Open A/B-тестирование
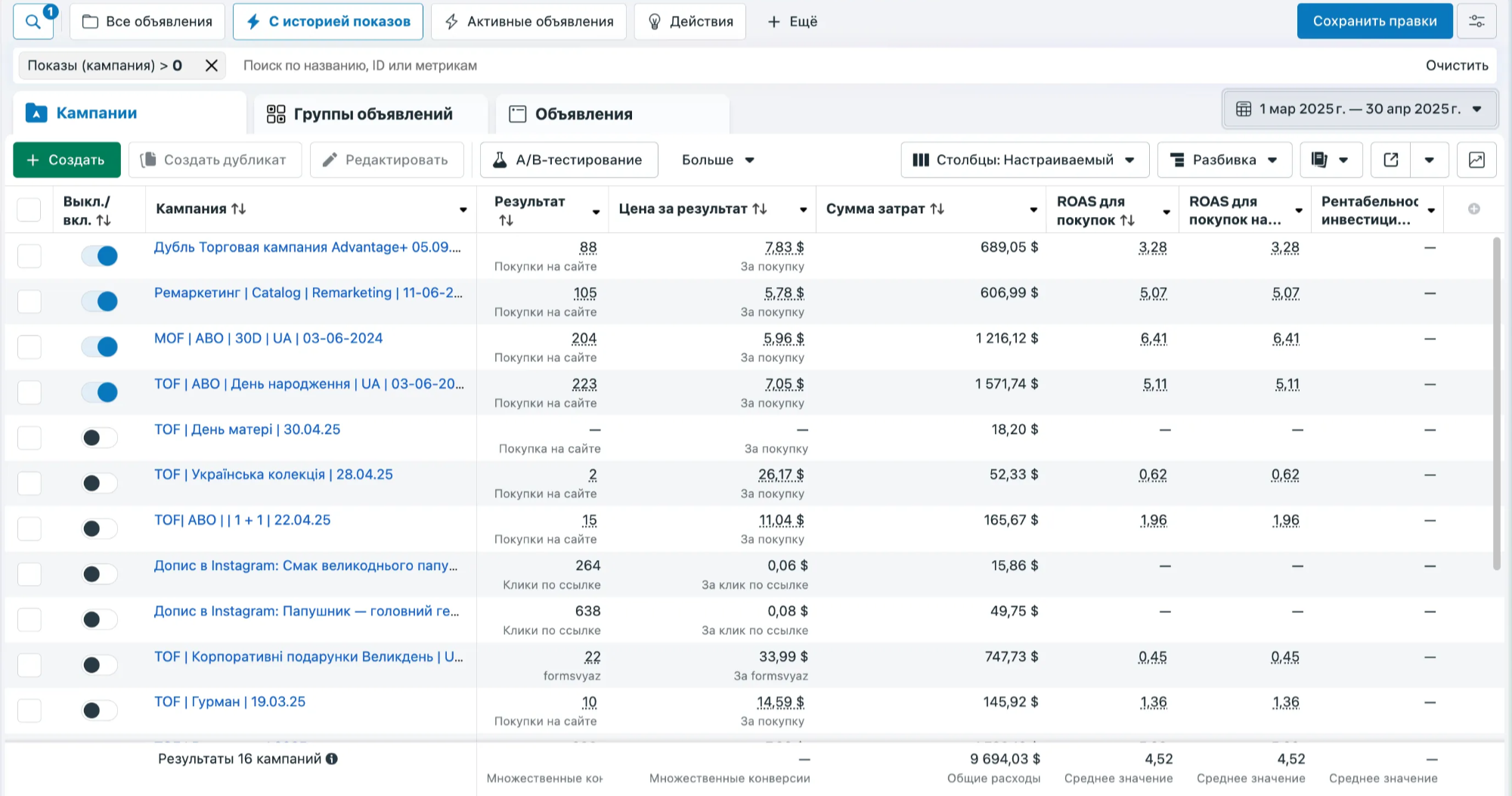Image resolution: width=1512 pixels, height=796 pixels. click(569, 160)
